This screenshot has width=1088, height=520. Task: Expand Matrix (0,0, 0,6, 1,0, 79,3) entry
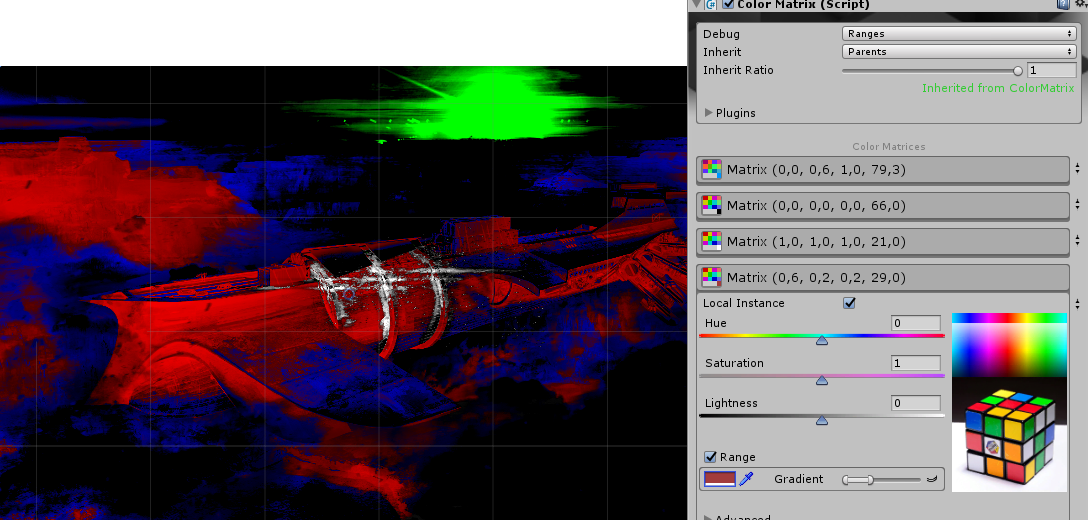pyautogui.click(x=883, y=169)
